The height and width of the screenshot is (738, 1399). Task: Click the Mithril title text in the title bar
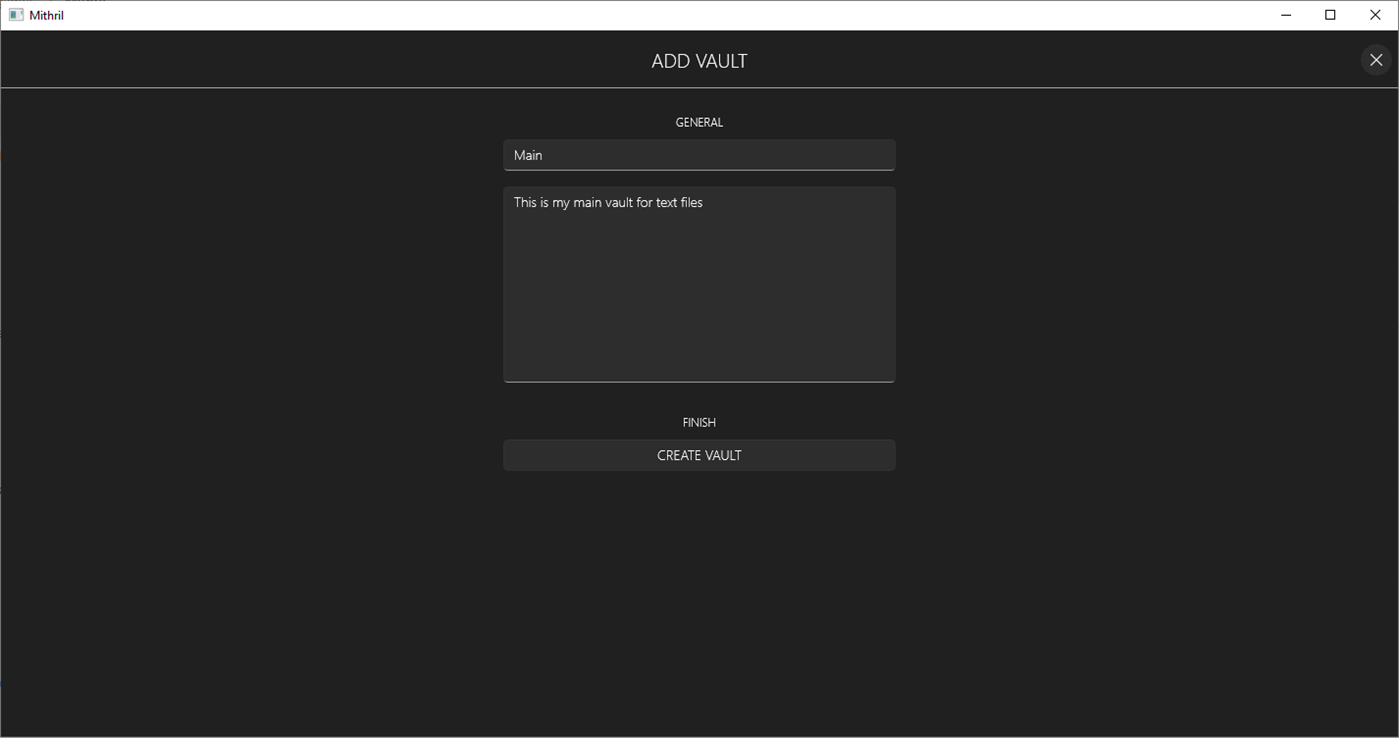coord(47,14)
